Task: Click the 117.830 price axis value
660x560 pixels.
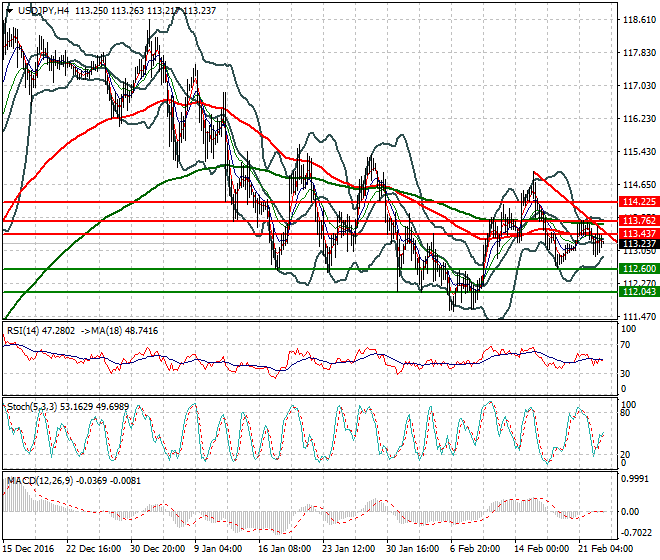Action: pyautogui.click(x=639, y=53)
